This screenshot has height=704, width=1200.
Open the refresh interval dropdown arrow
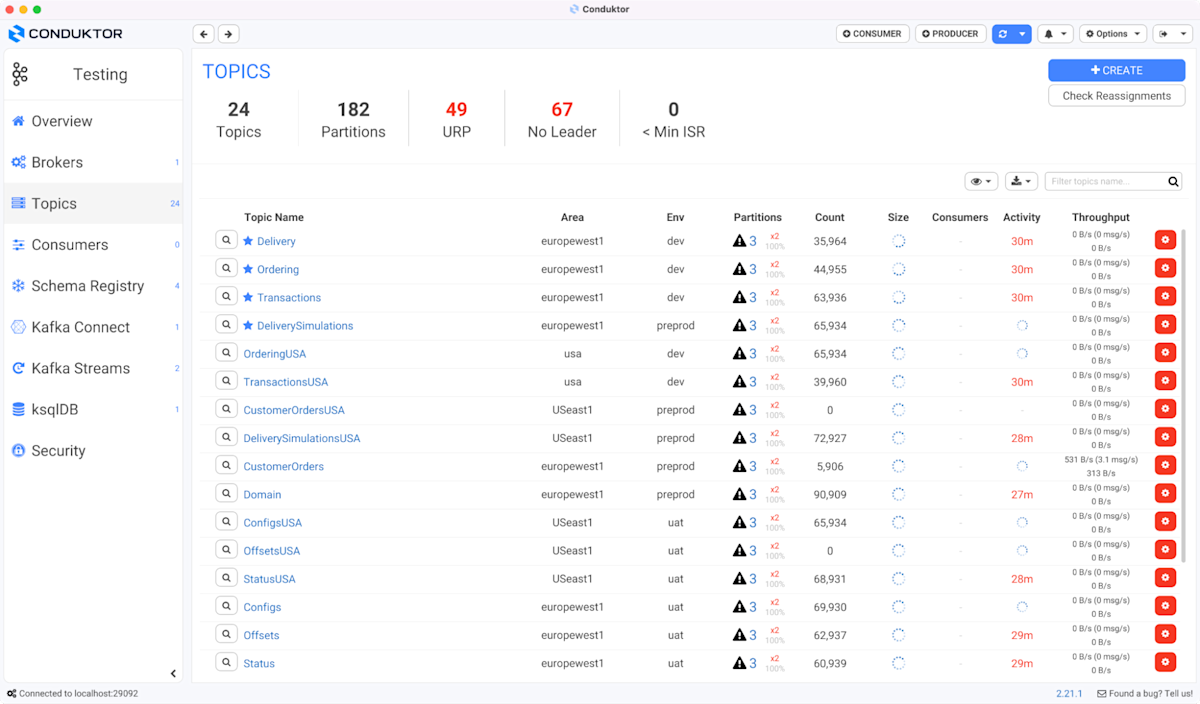point(1022,34)
